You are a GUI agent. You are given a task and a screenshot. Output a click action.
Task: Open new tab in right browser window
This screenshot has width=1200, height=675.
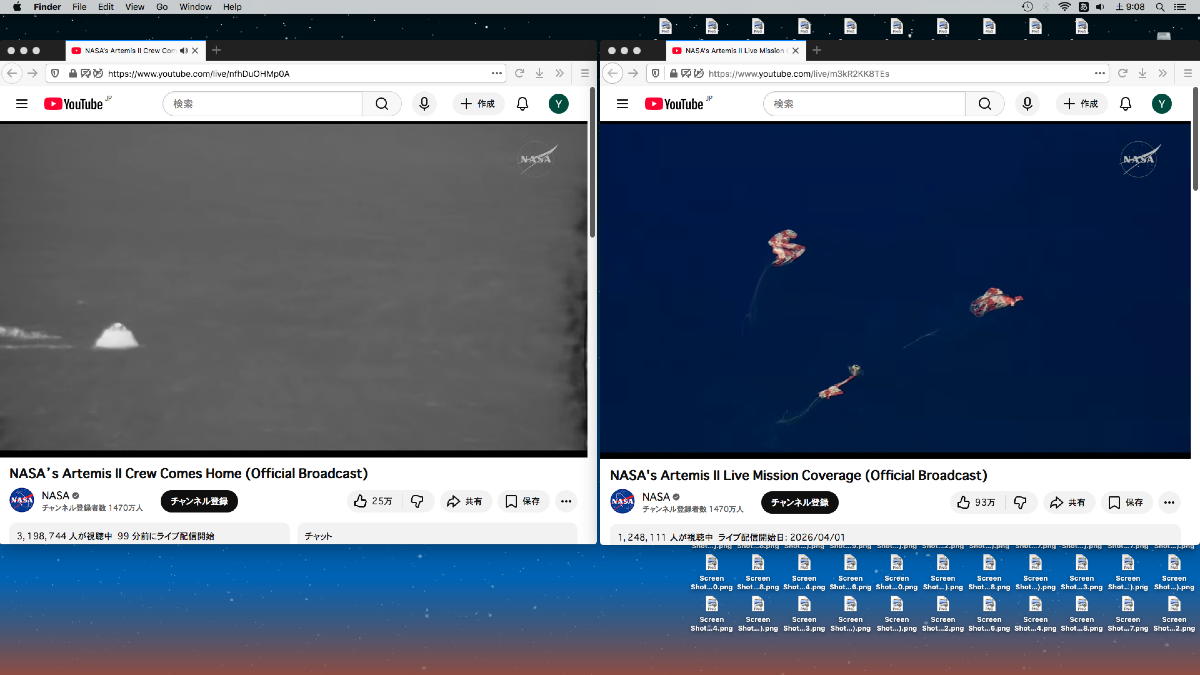[816, 50]
